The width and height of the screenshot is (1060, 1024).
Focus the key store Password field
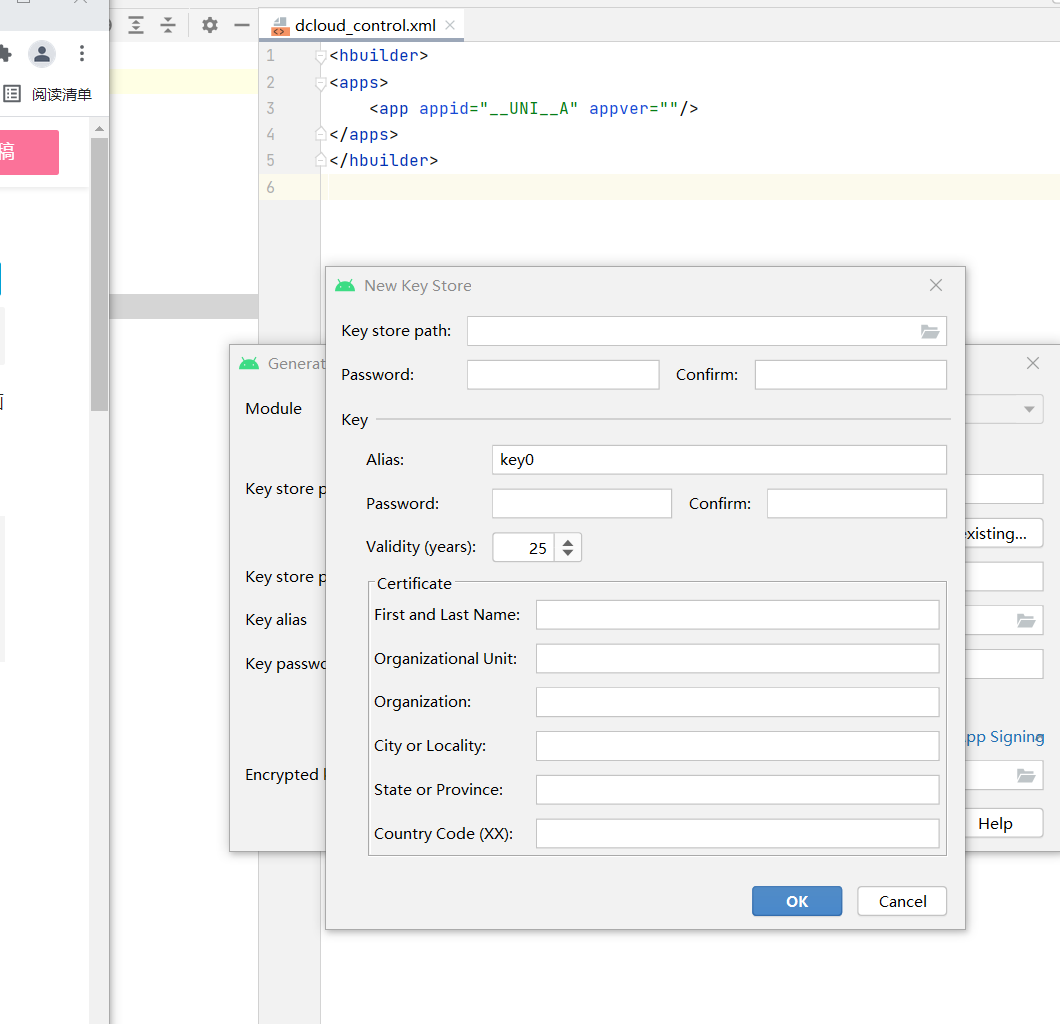coord(562,374)
